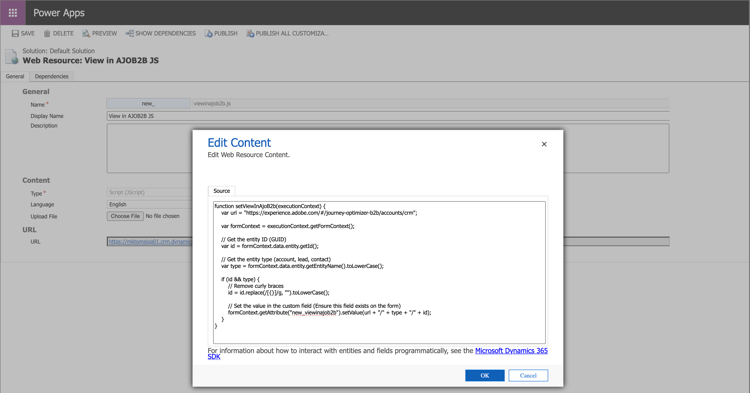The height and width of the screenshot is (393, 750).
Task: Click the Name field containing viewinajob2b.js
Action: (430, 103)
